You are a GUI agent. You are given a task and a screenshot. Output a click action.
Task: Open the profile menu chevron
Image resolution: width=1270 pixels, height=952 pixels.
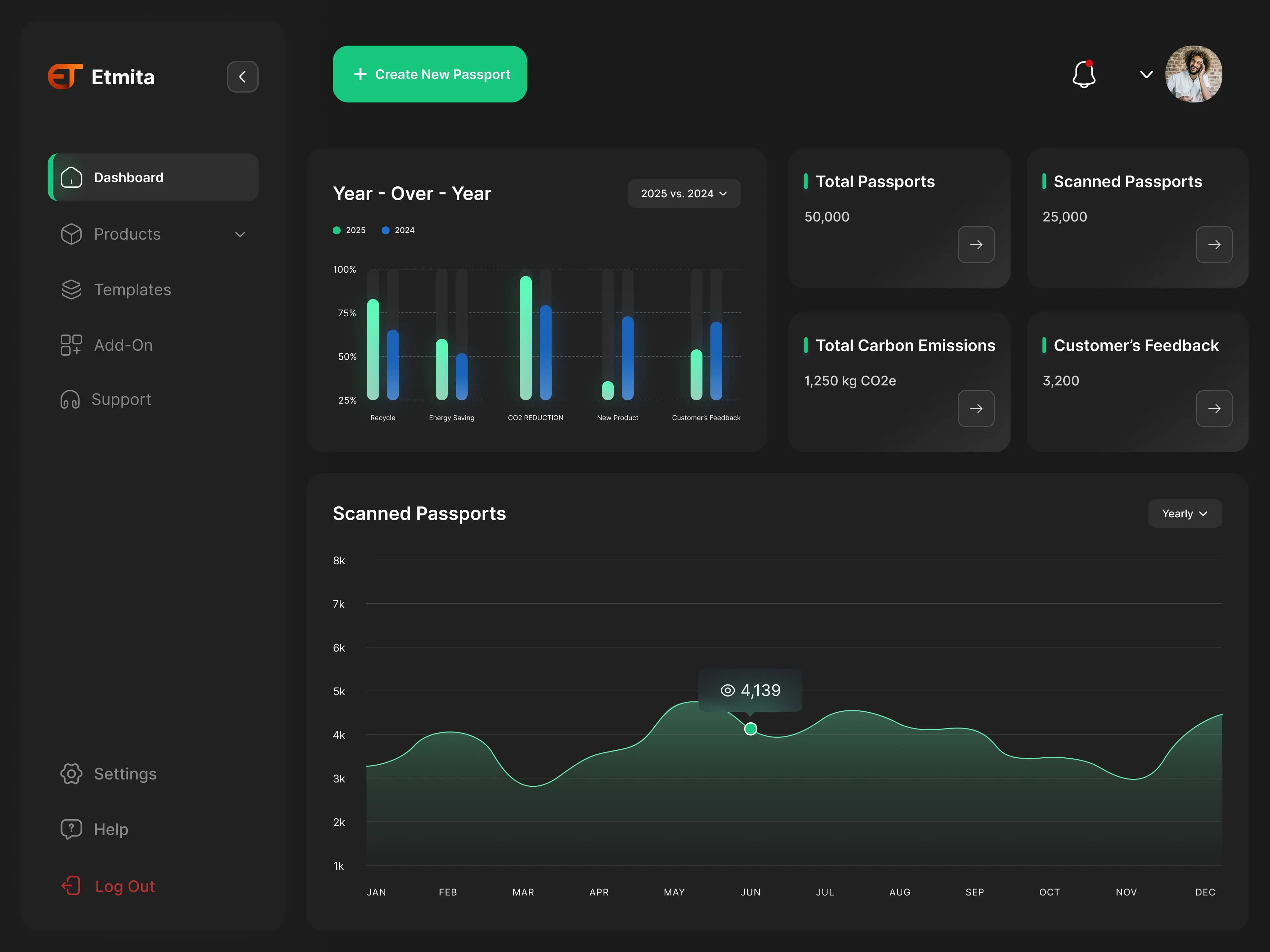click(x=1146, y=75)
